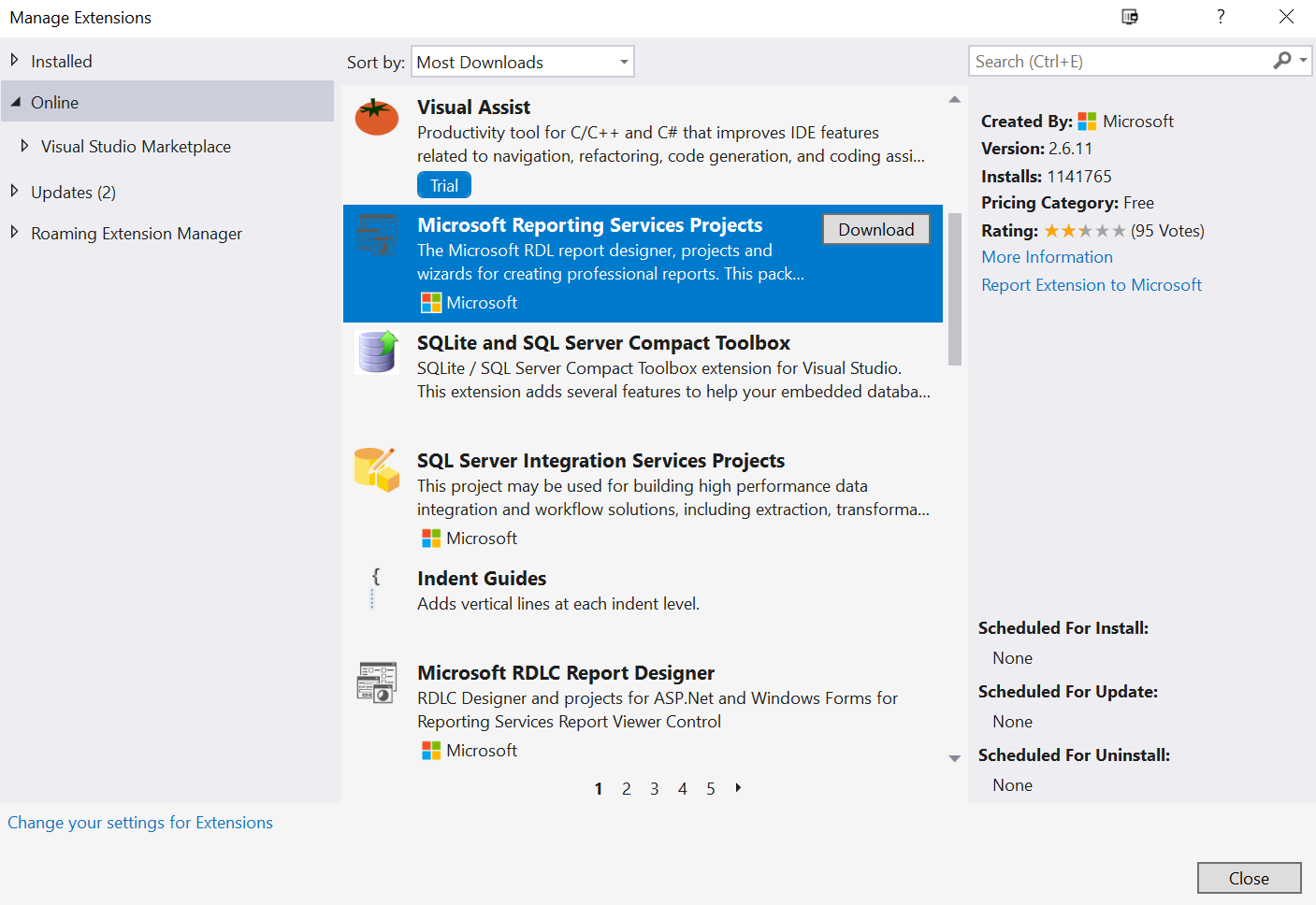Select the Updates (2) label
1316x905 pixels.
tap(73, 193)
